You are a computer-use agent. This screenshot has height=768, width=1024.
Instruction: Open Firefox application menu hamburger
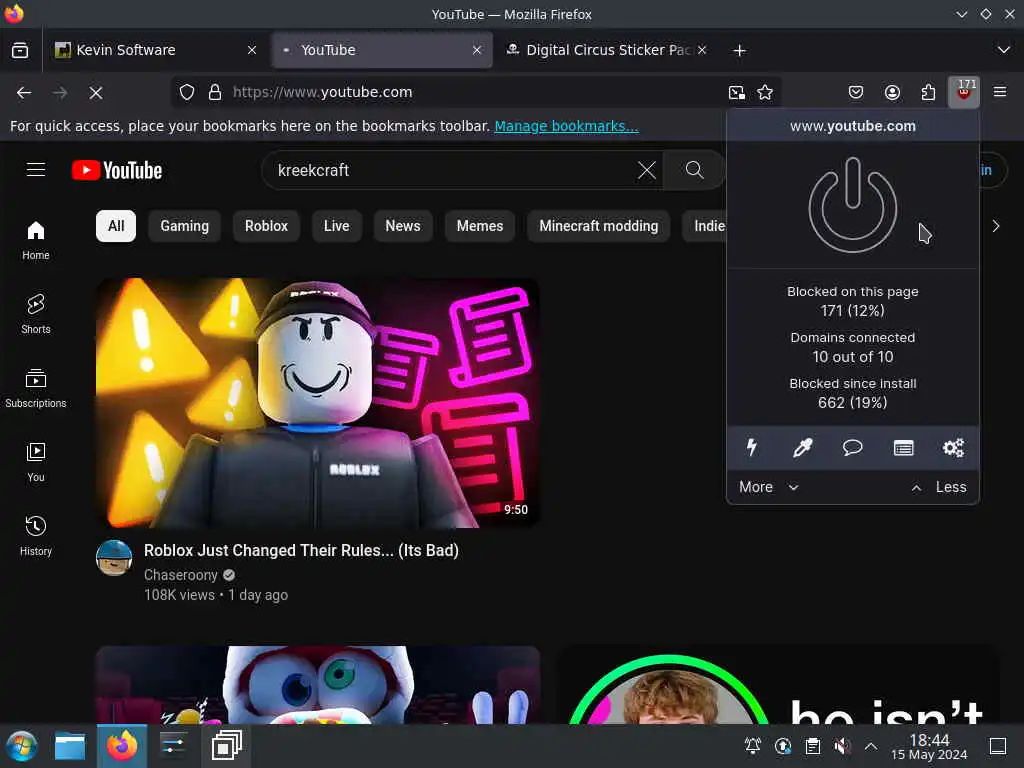(x=1000, y=92)
